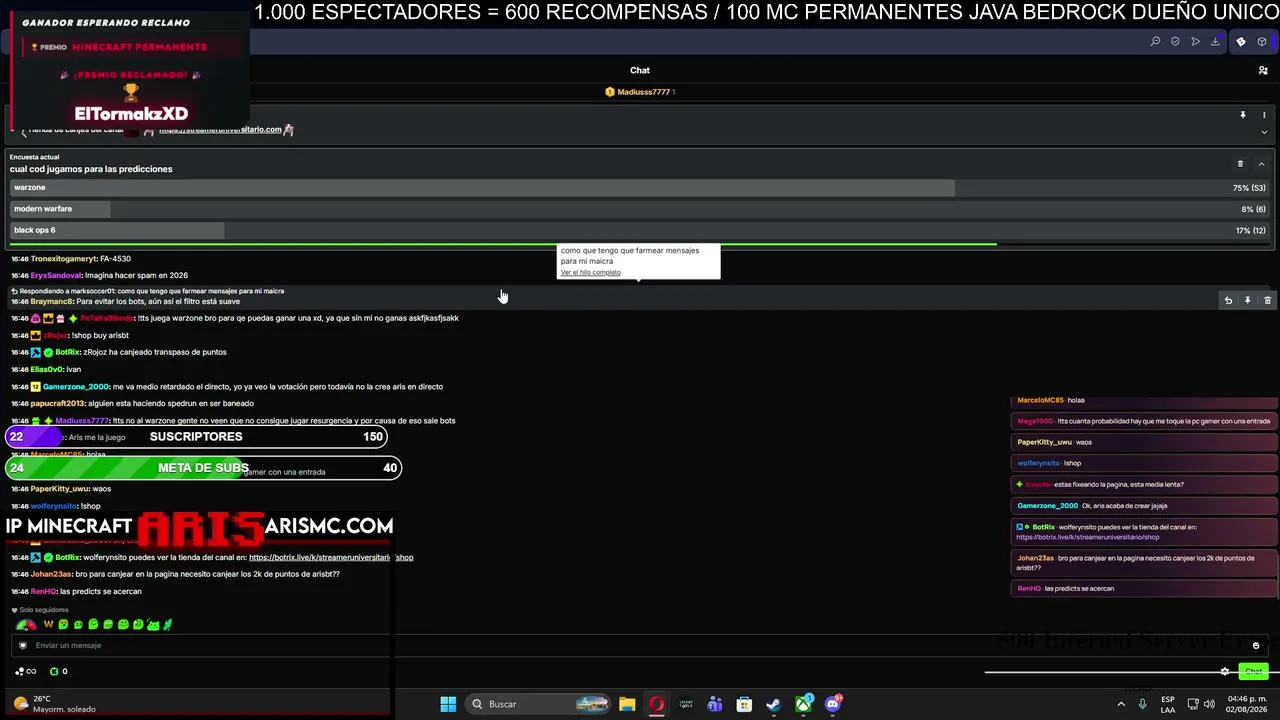The width and height of the screenshot is (1280, 720).
Task: Open Discord from taskbar
Action: 833,704
